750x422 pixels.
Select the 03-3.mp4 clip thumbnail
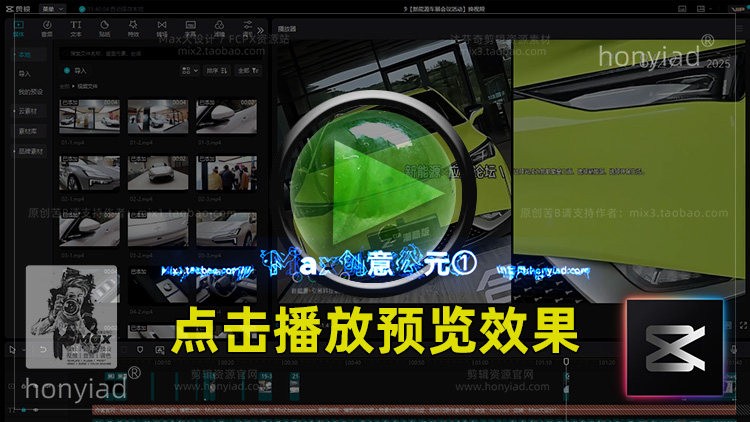[x=226, y=229]
